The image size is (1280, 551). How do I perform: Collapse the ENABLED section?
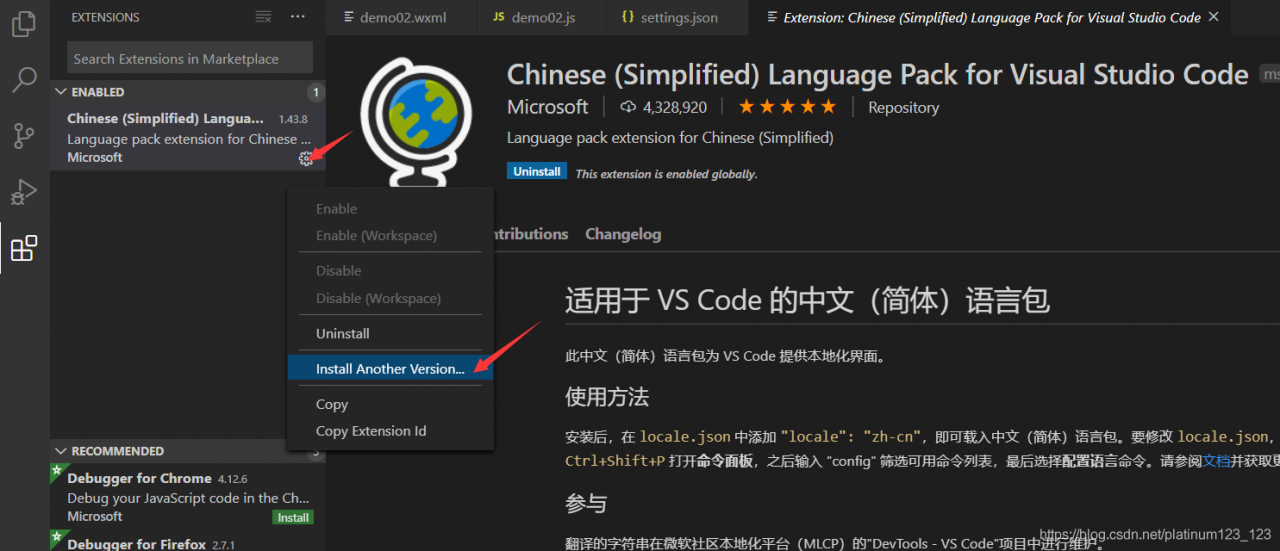61,92
